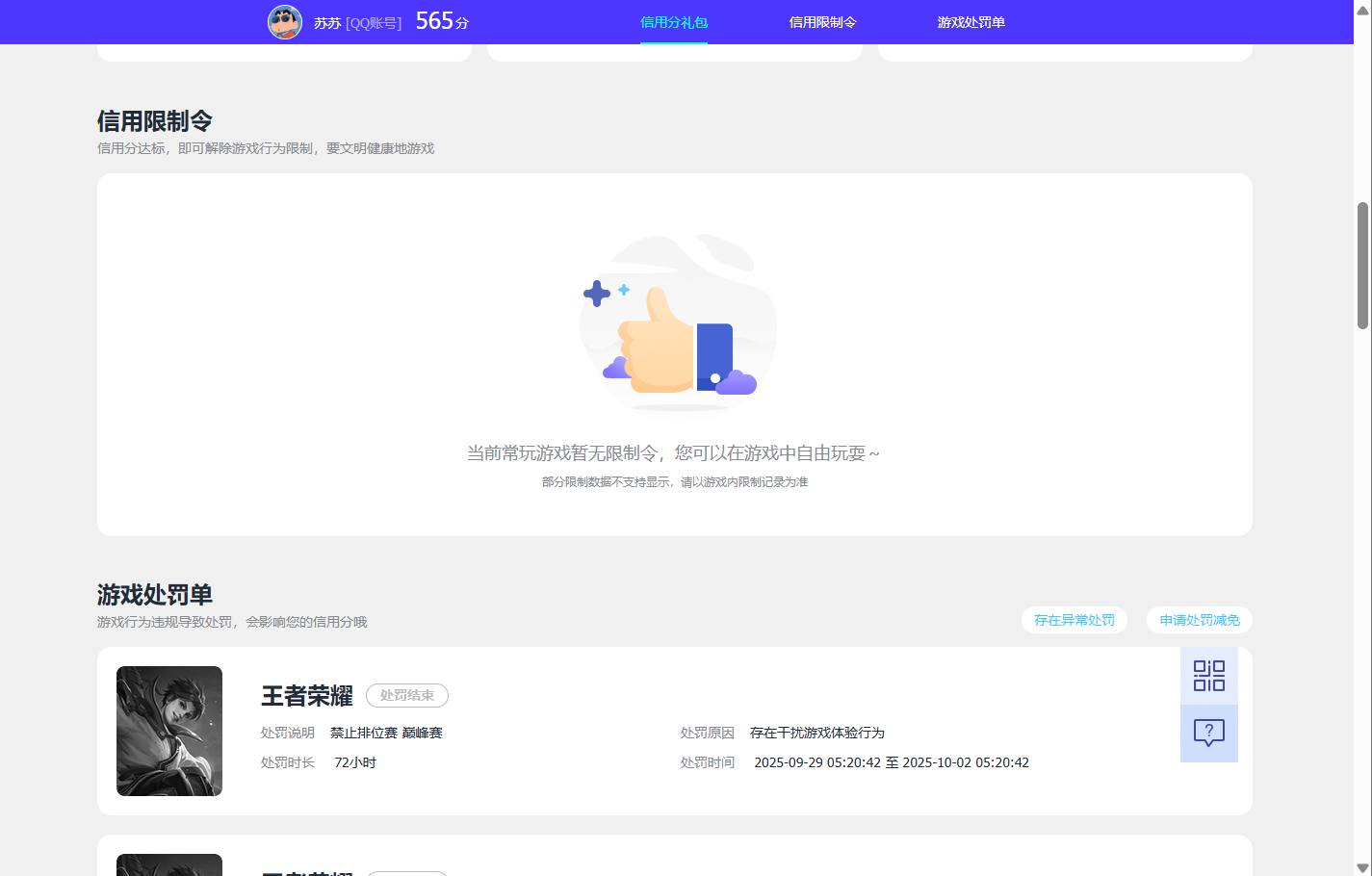The width and height of the screenshot is (1372, 876).
Task: Click the 王者荣耀 game cover thumbnail
Action: (x=168, y=731)
